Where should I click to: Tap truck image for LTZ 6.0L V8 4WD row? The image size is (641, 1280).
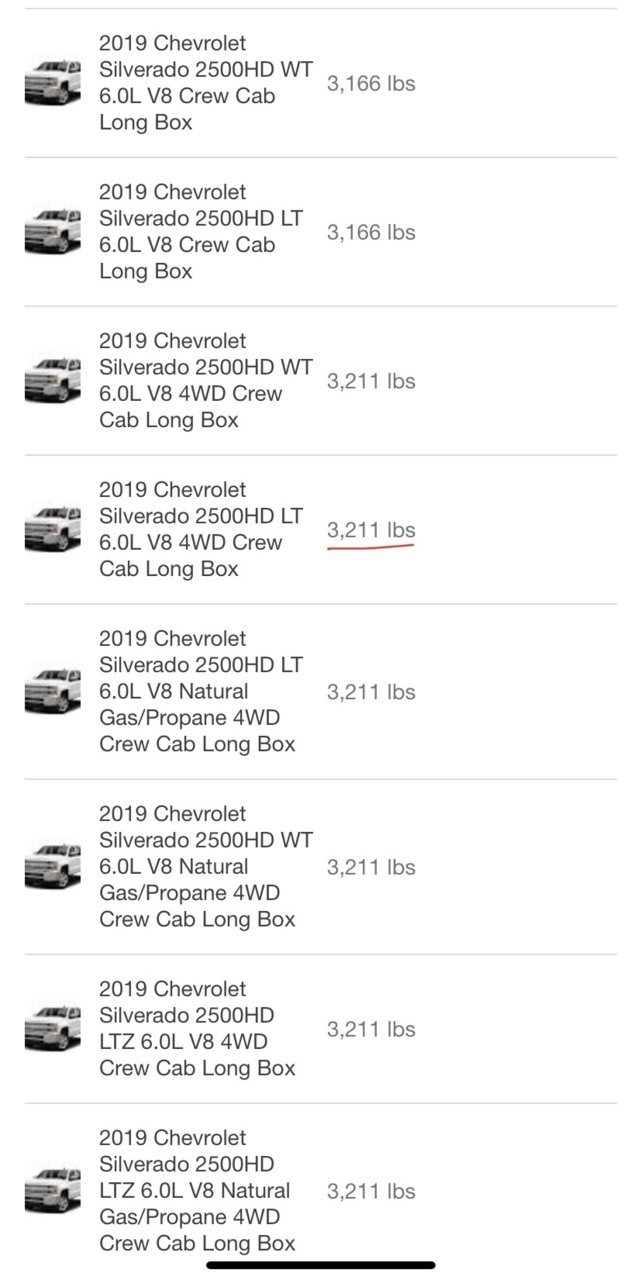click(53, 1029)
